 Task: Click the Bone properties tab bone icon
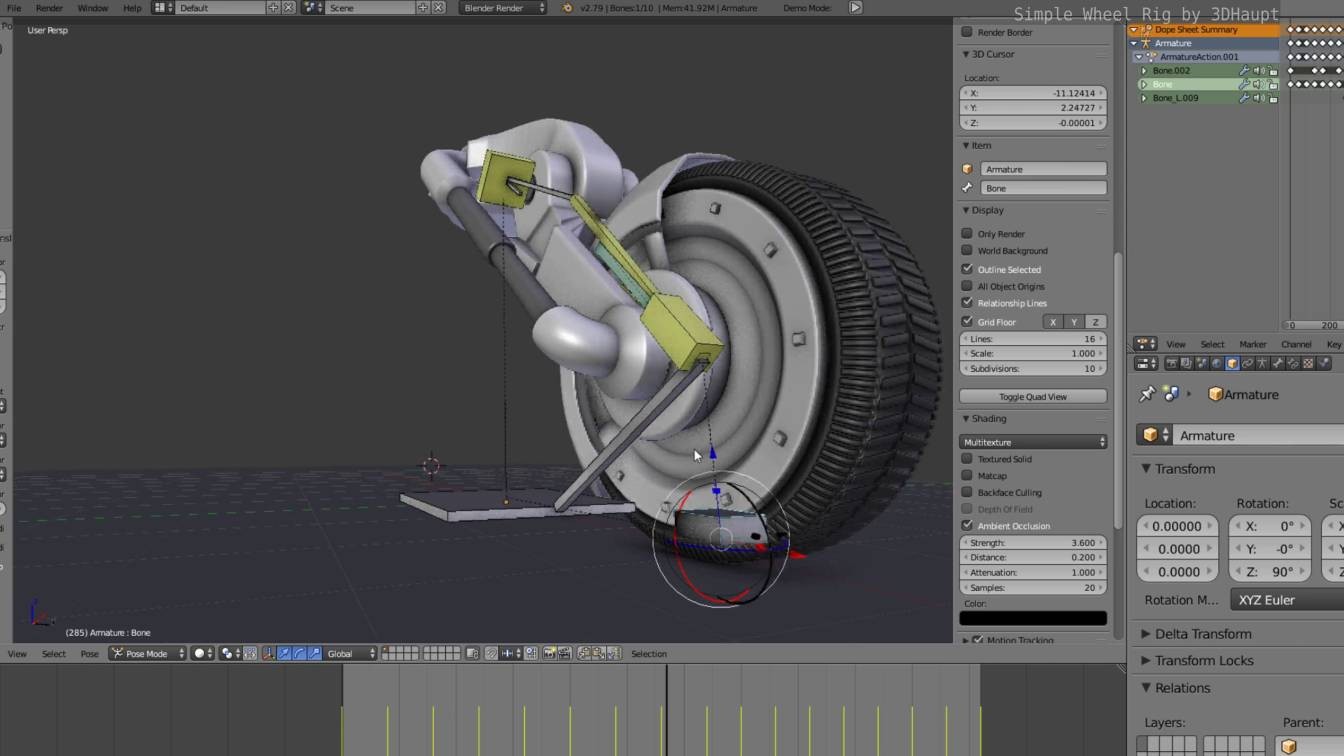(1276, 363)
